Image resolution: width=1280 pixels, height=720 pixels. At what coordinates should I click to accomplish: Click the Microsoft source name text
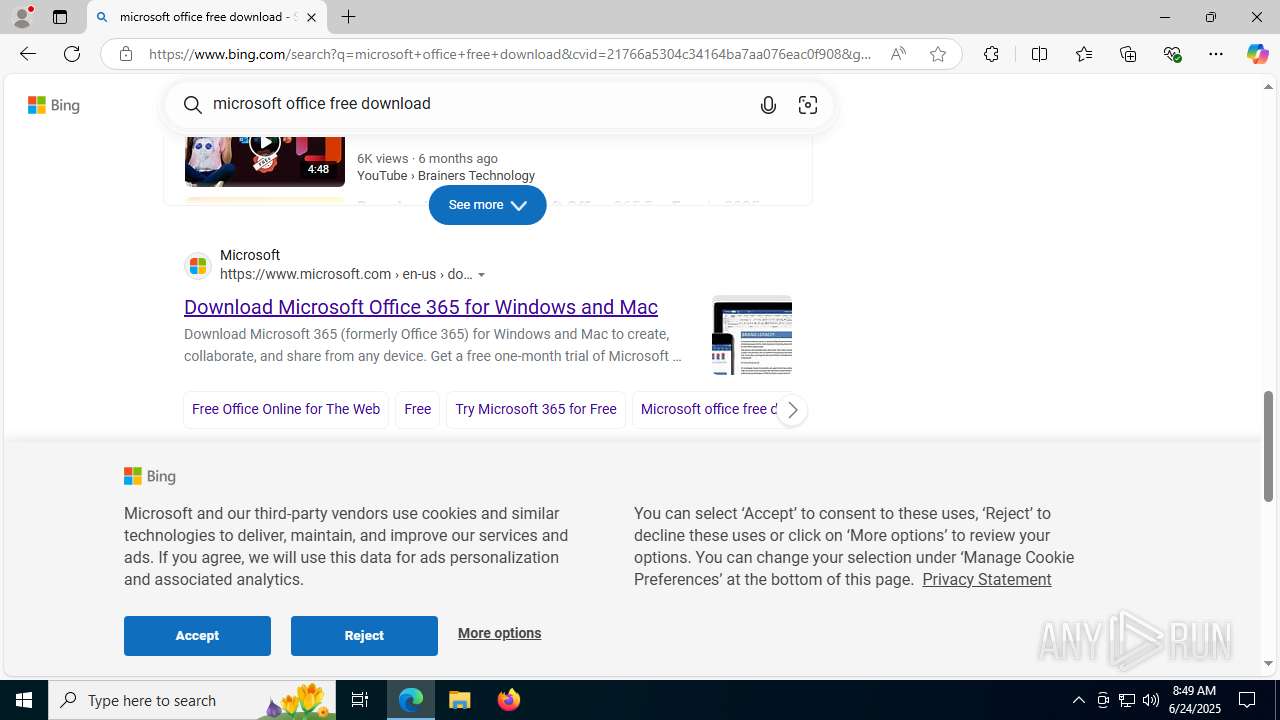(x=250, y=256)
